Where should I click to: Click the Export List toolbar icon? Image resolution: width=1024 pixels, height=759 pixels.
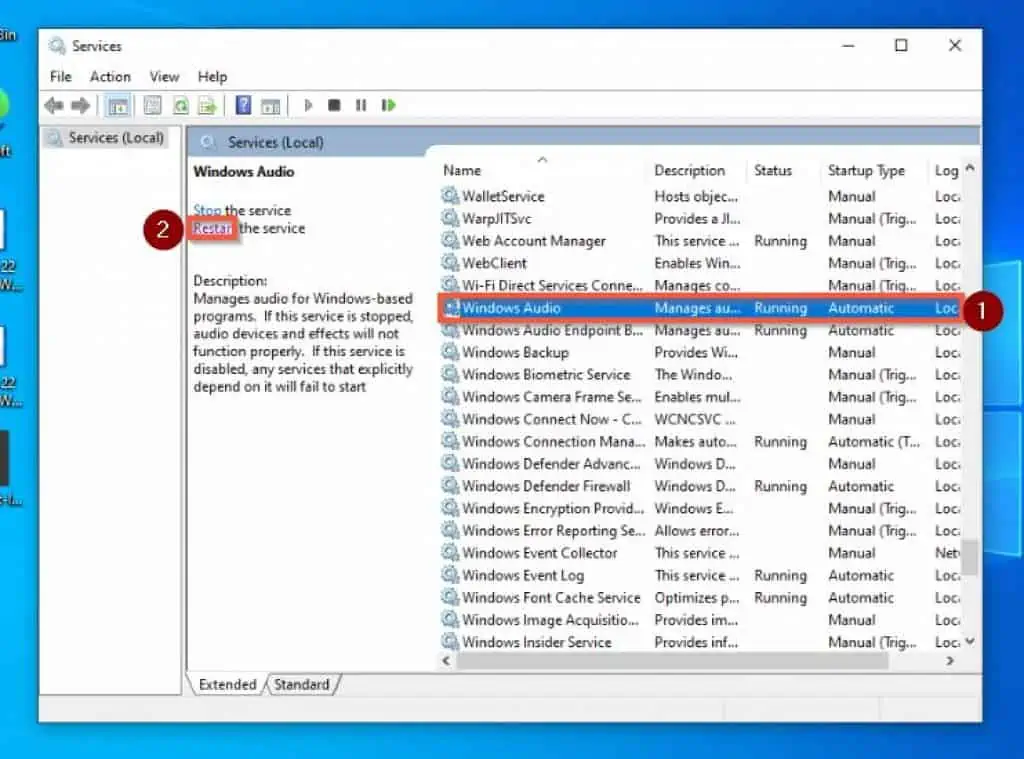pyautogui.click(x=209, y=105)
